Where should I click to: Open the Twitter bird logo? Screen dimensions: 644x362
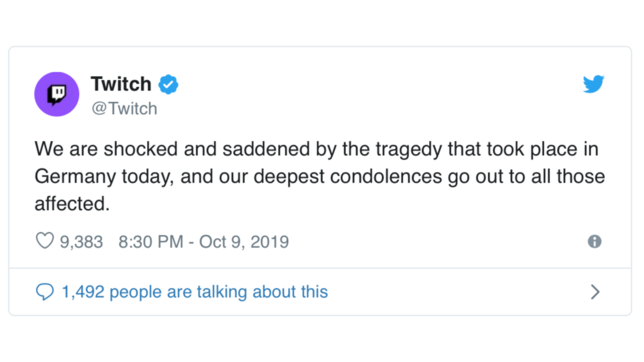(x=593, y=84)
